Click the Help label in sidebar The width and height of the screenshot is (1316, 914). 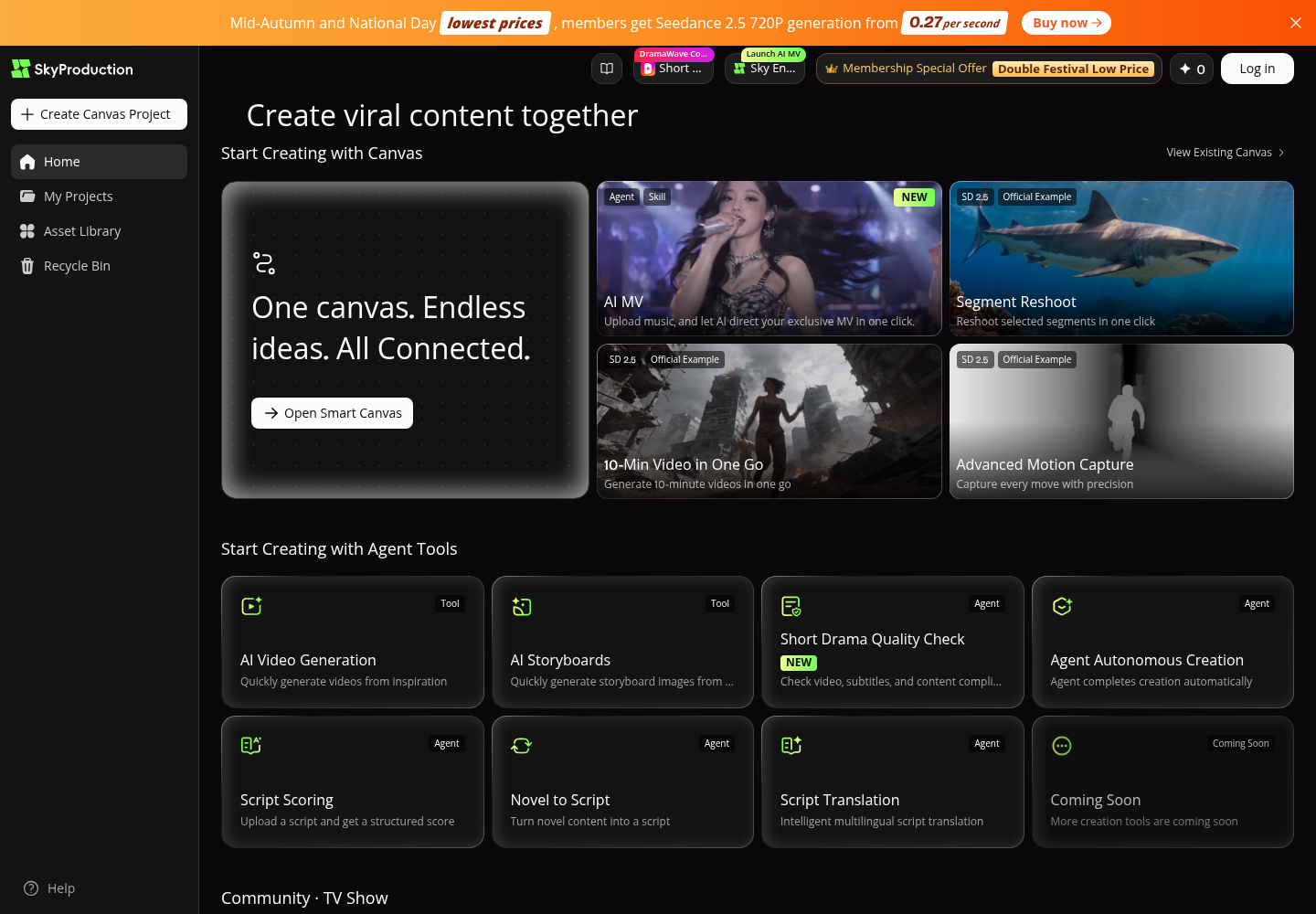61,888
